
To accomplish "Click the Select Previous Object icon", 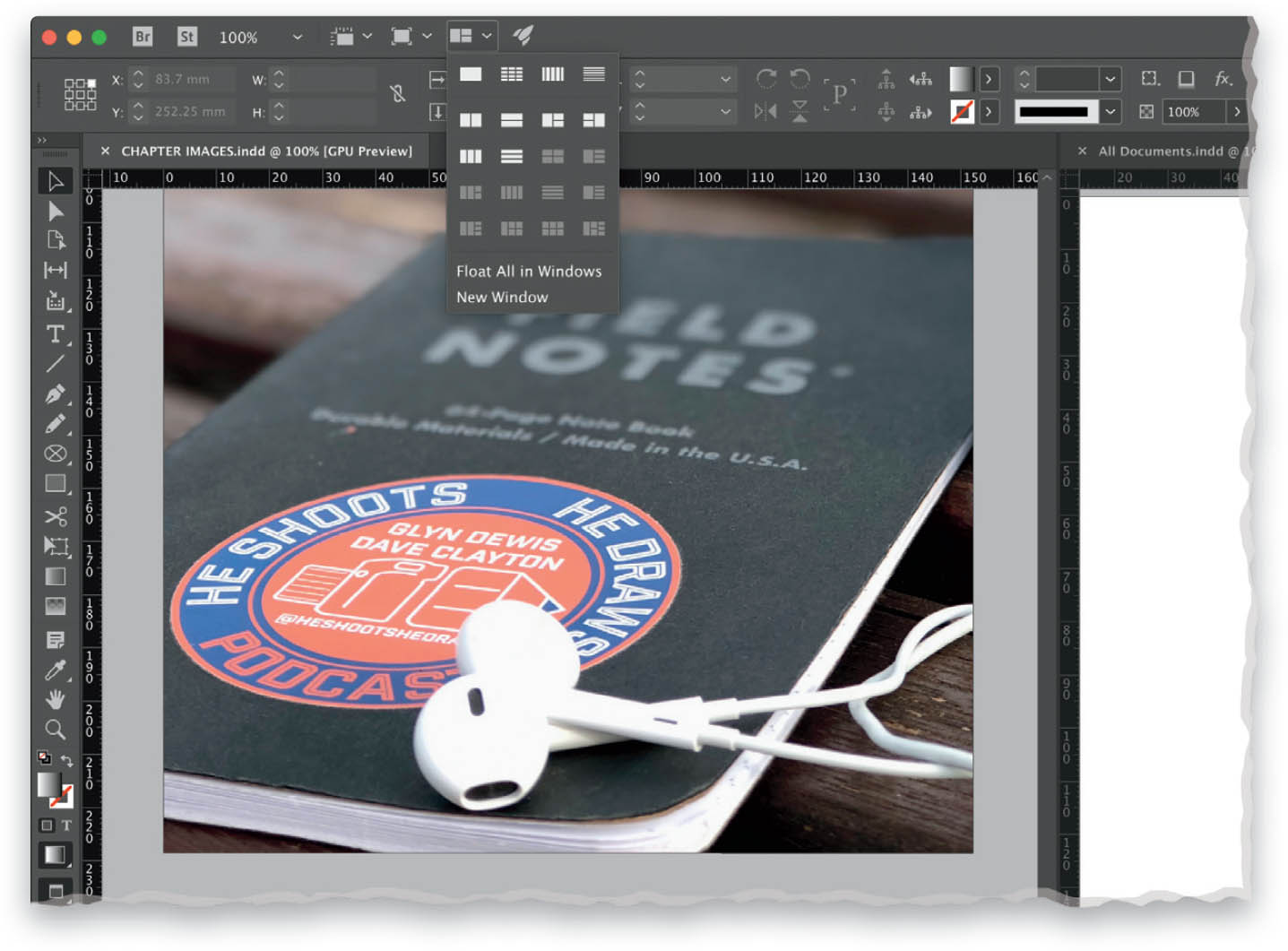I will (x=921, y=79).
